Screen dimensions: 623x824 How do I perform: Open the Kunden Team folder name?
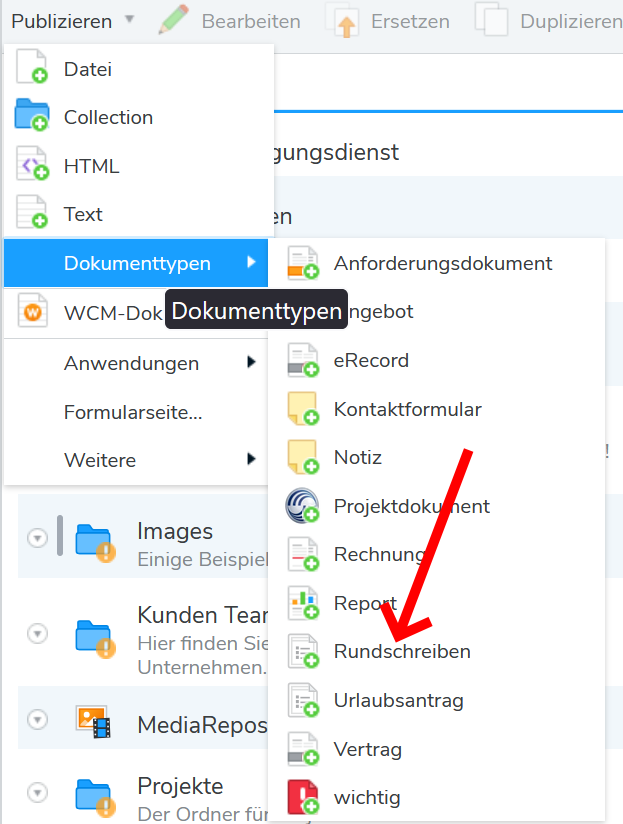(x=202, y=615)
